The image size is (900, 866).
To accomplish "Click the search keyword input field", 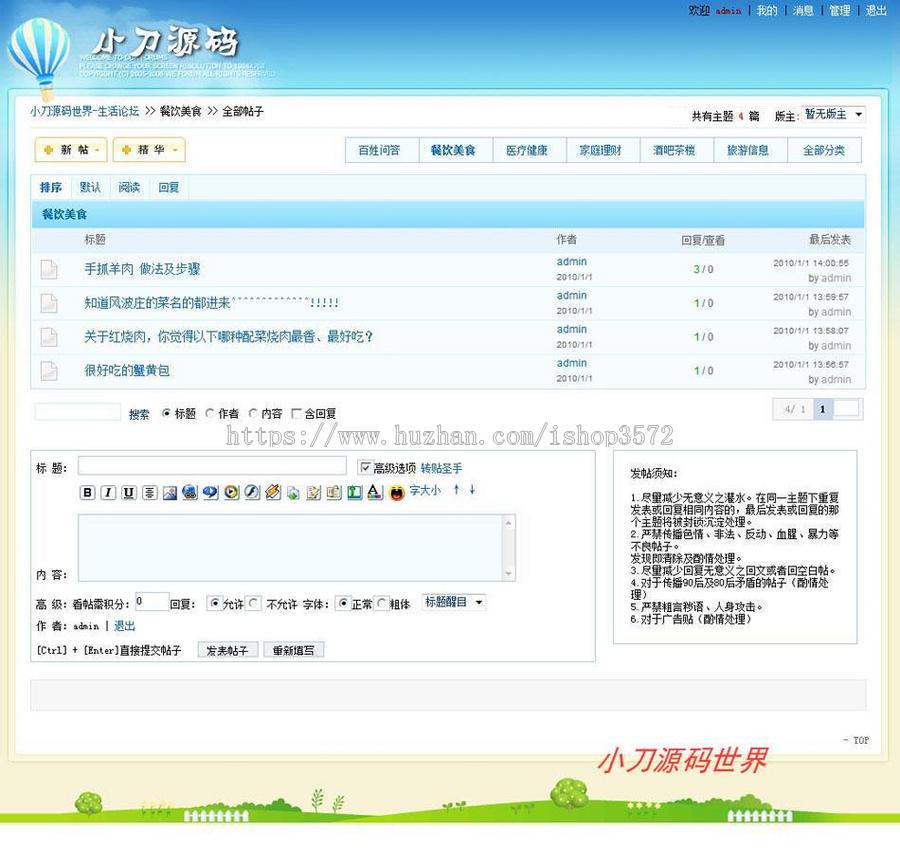I will pos(77,412).
